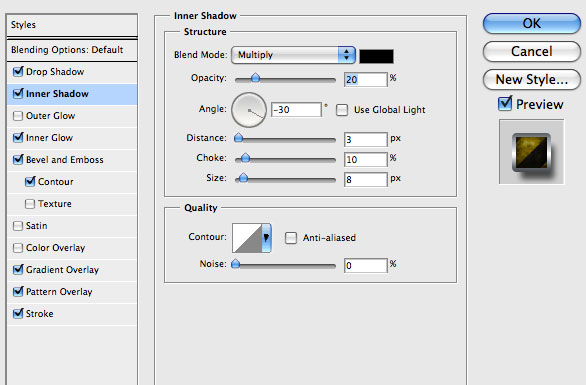Select the Texture sub-style row
This screenshot has width=586, height=385.
coord(72,204)
